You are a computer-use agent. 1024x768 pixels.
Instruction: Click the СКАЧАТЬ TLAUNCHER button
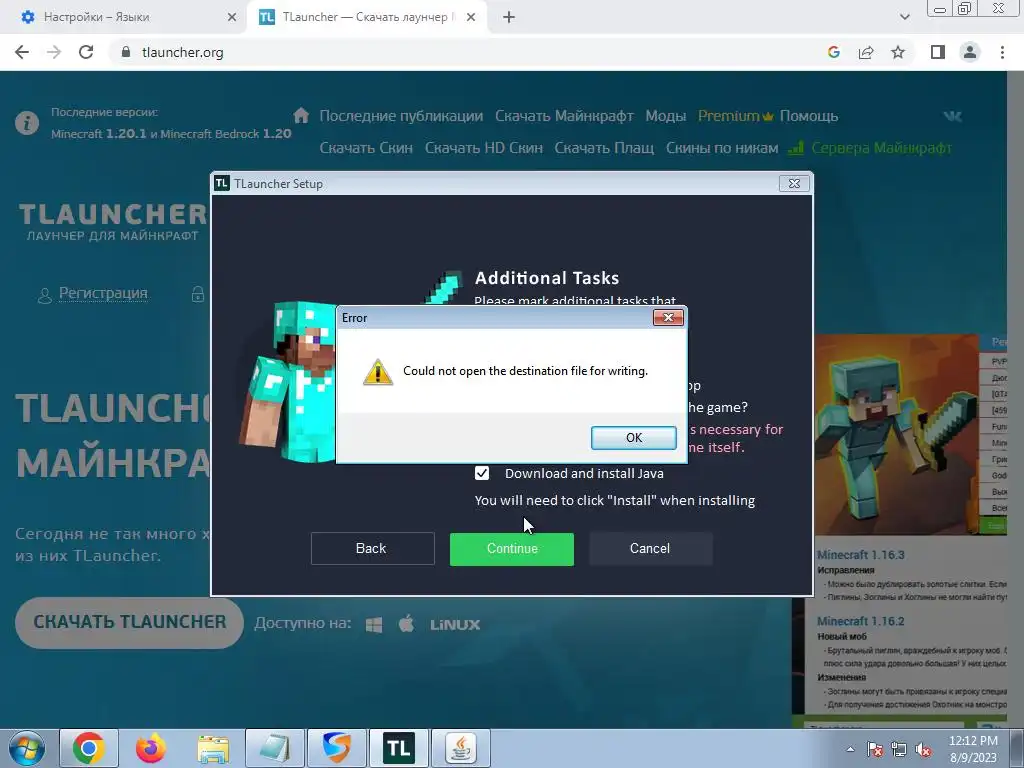(129, 622)
